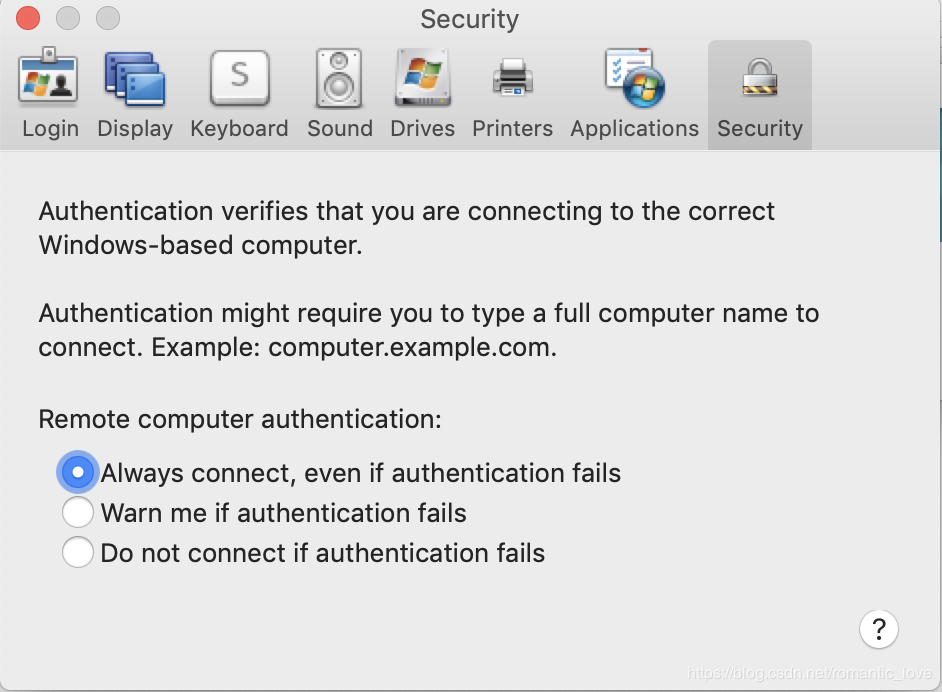Image resolution: width=942 pixels, height=692 pixels.
Task: Click the Security window title text
Action: [469, 19]
